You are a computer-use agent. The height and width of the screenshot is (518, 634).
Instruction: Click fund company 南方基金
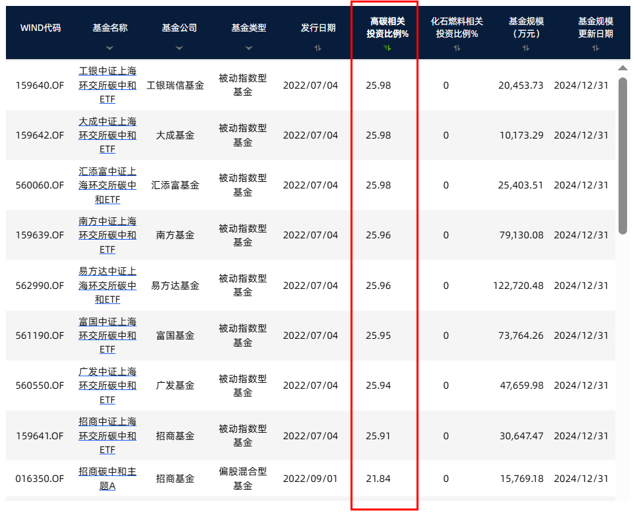coord(175,235)
